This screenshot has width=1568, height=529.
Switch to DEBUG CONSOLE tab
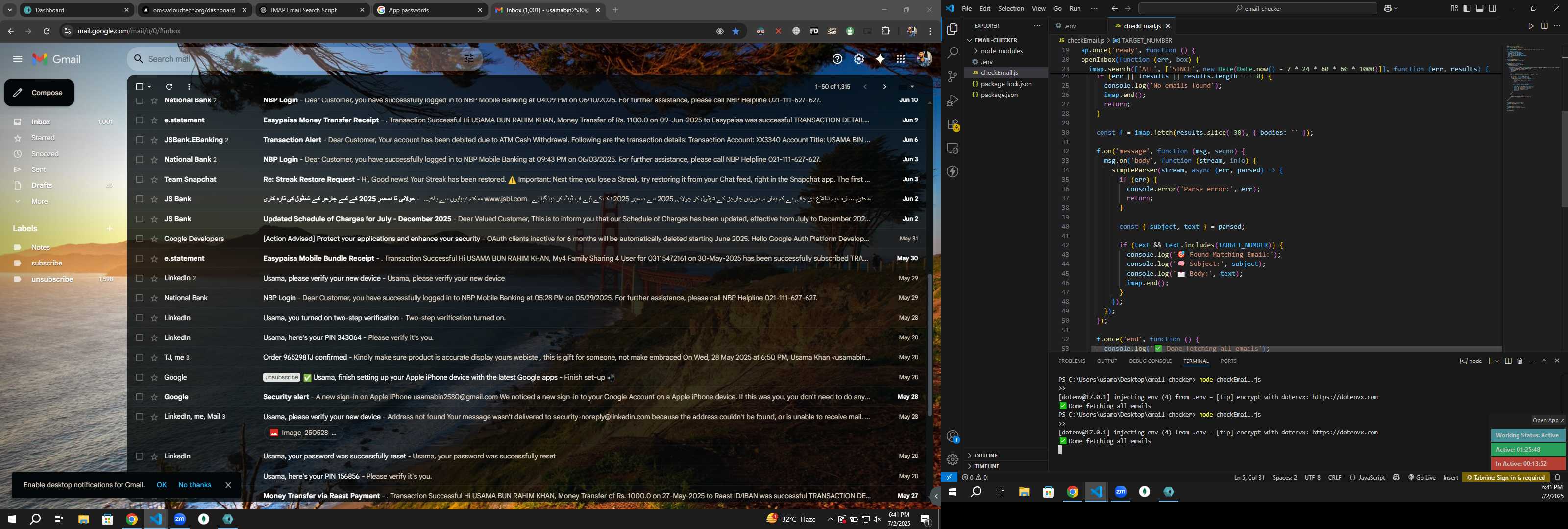click(1150, 361)
